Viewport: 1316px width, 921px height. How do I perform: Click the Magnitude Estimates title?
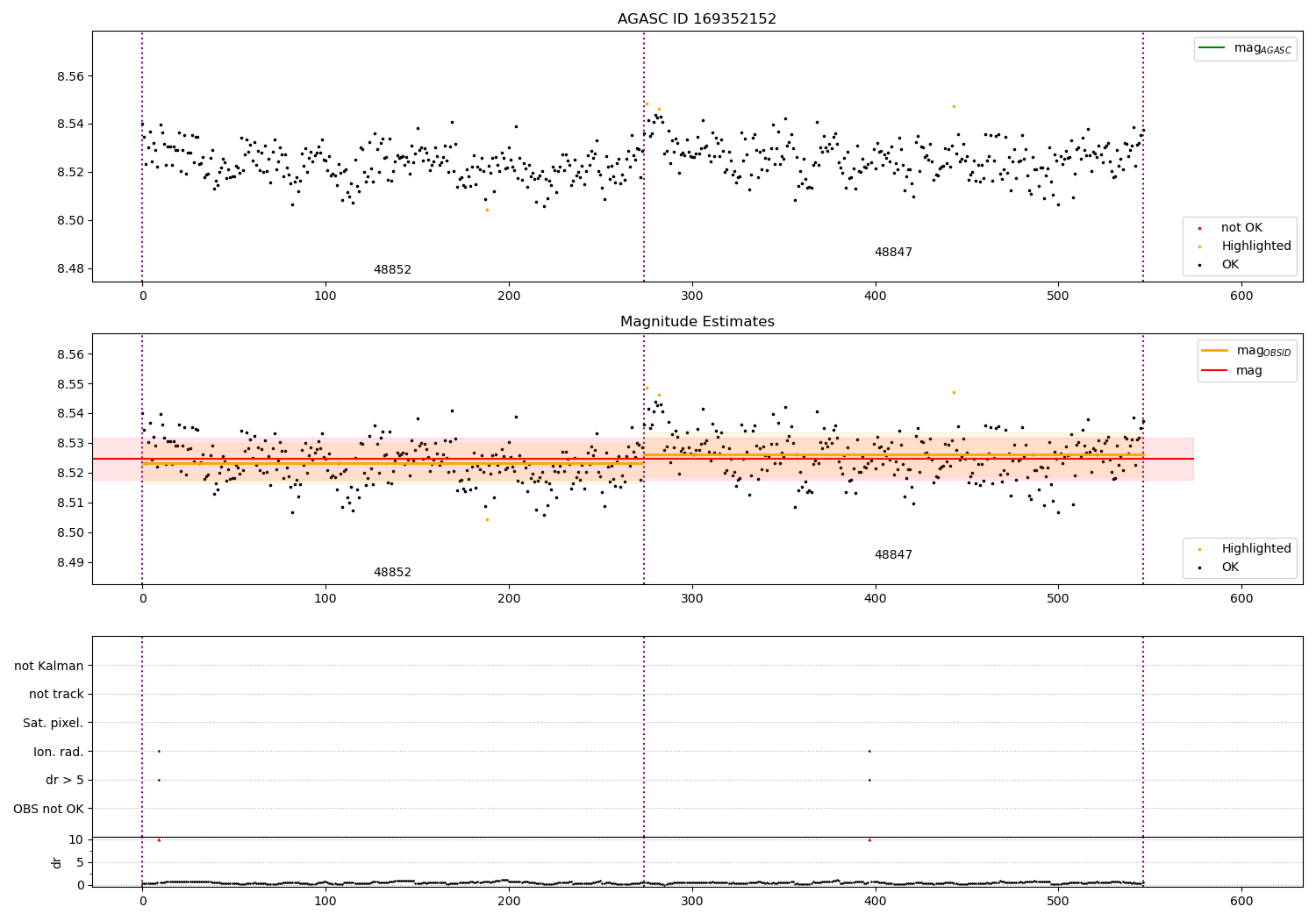click(697, 322)
